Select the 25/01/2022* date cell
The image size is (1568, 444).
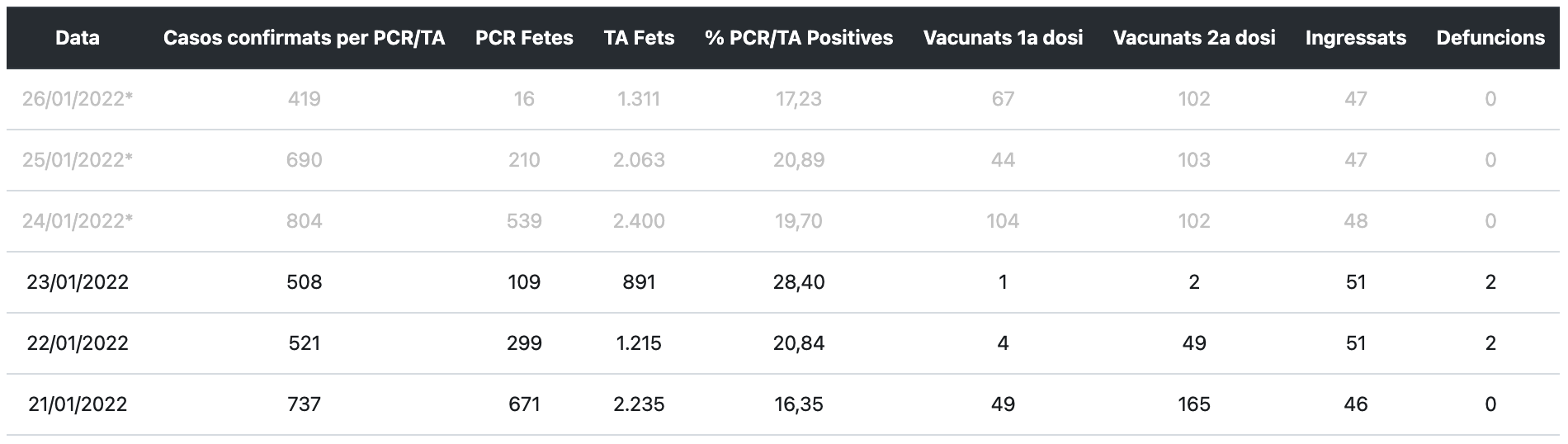78,160
